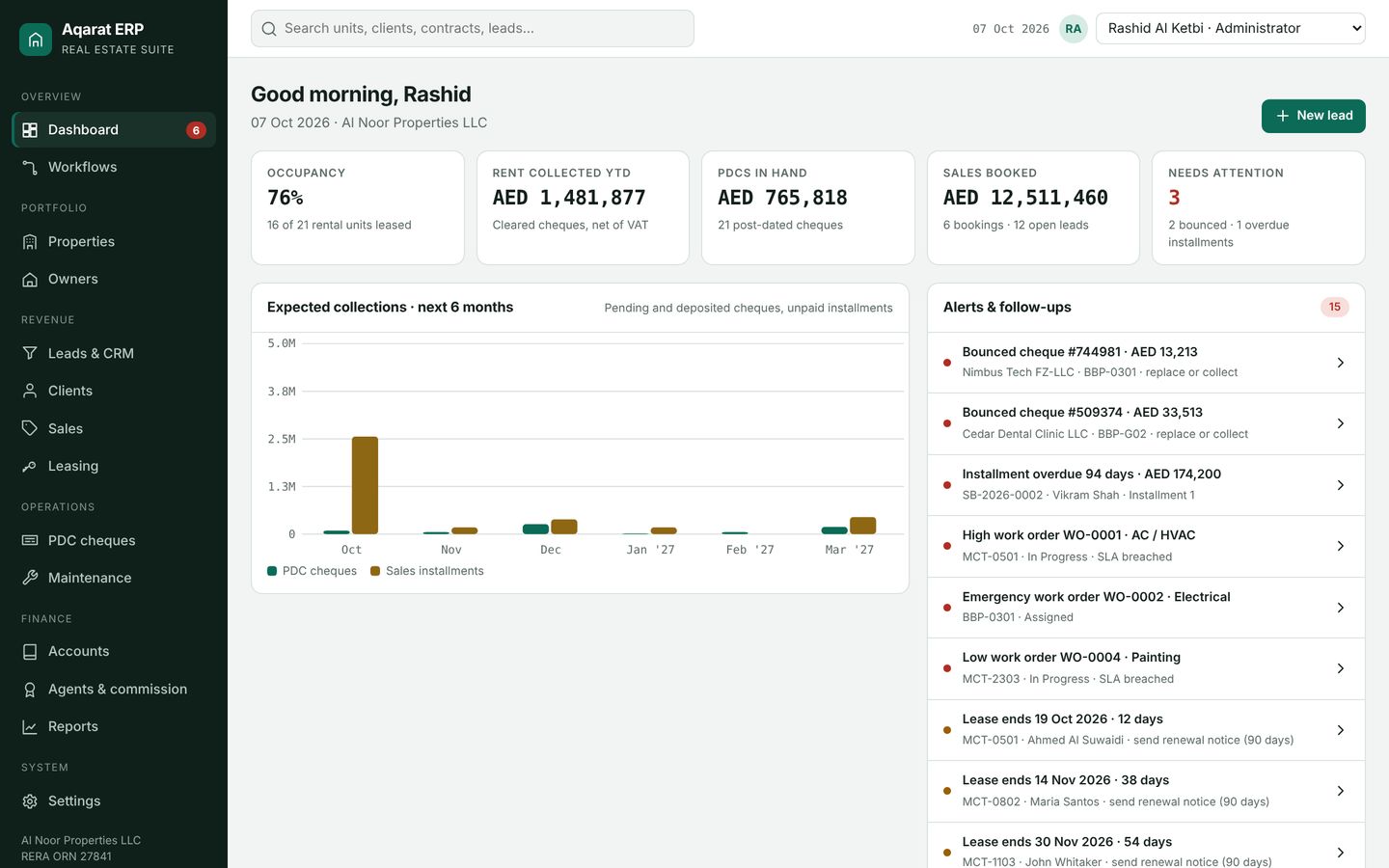Viewport: 1389px width, 868px height.
Task: Open the Rashid Al Ketbi role dropdown
Action: click(1231, 29)
